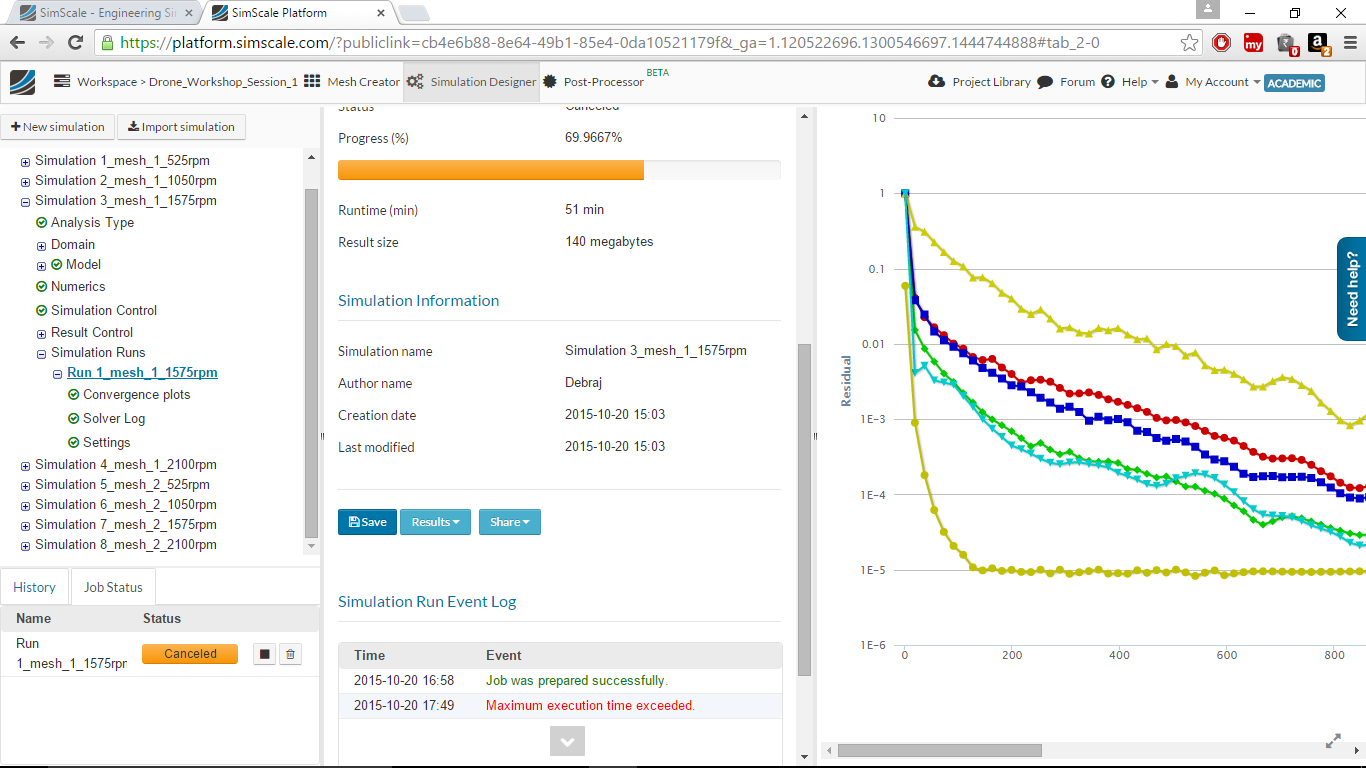The width and height of the screenshot is (1366, 768).
Task: Click the browser forward arrow
Action: point(46,43)
